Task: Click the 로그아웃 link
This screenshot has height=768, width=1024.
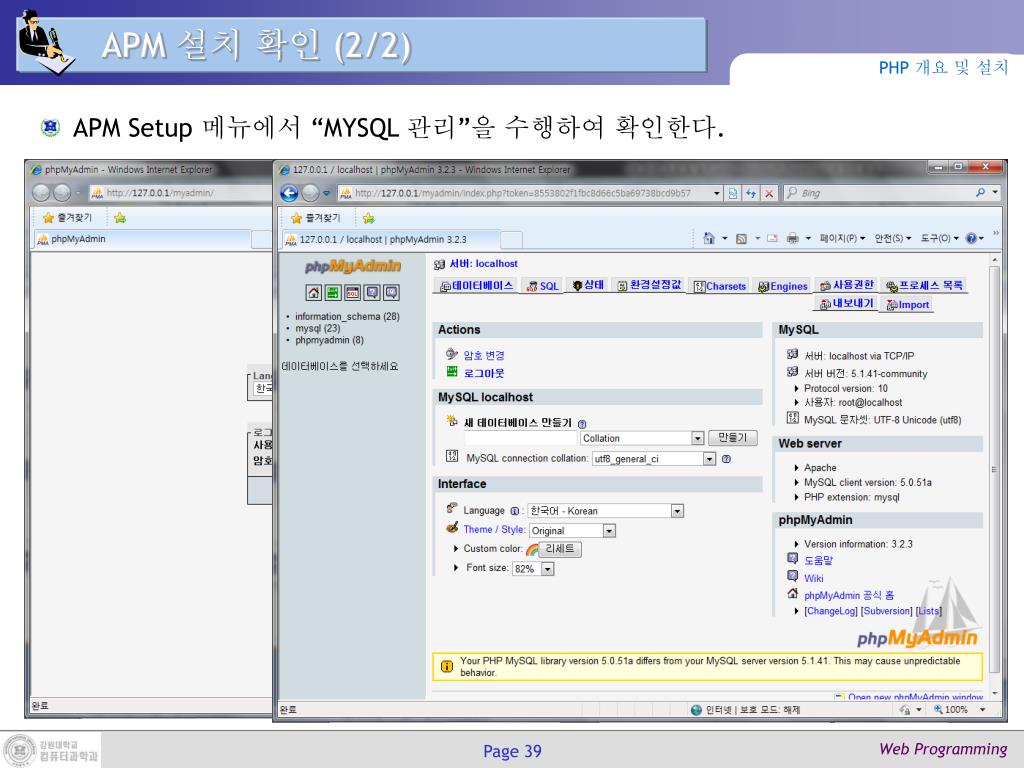Action: pyautogui.click(x=484, y=374)
